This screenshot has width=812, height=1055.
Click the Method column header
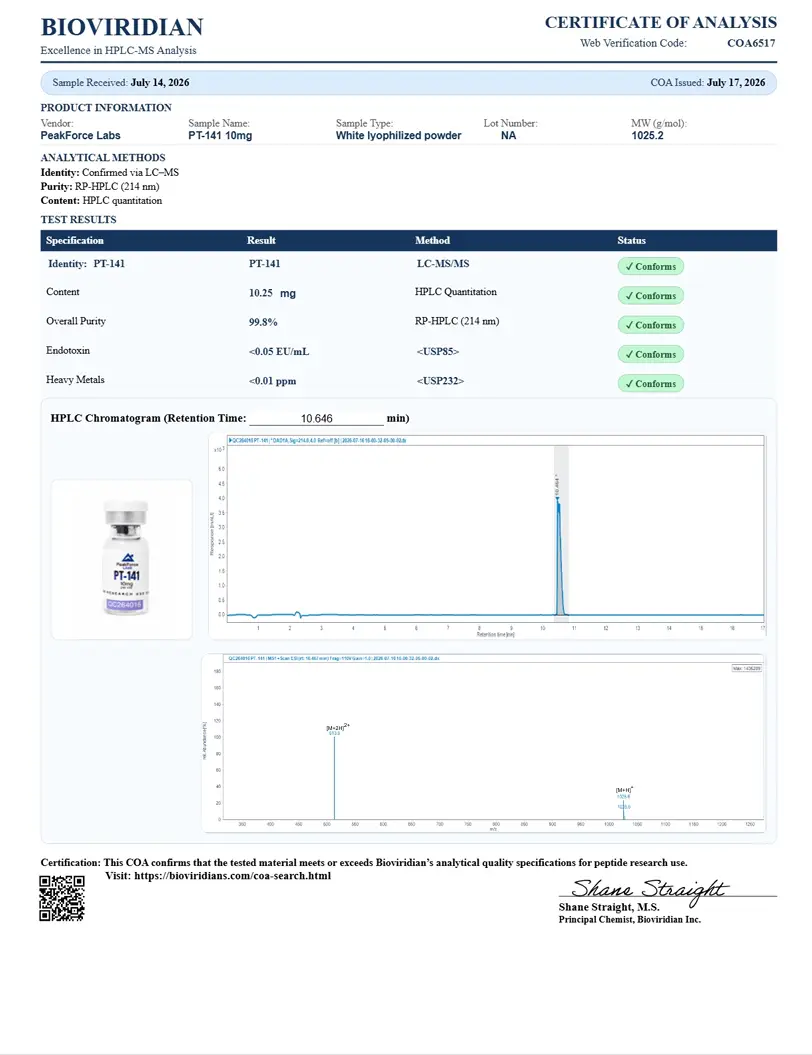[433, 240]
